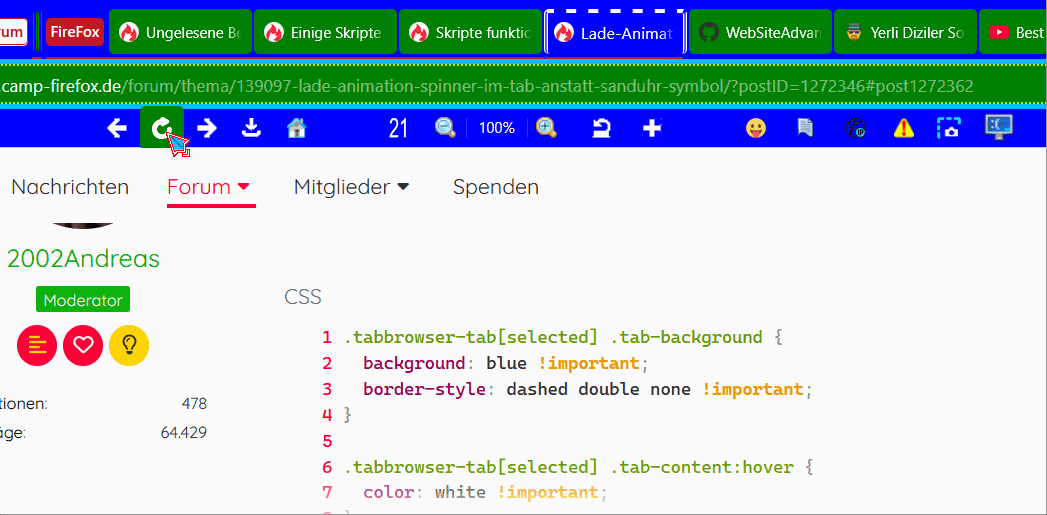Click the emoji smiley toolbar icon
The height and width of the screenshot is (515, 1047).
pos(756,128)
